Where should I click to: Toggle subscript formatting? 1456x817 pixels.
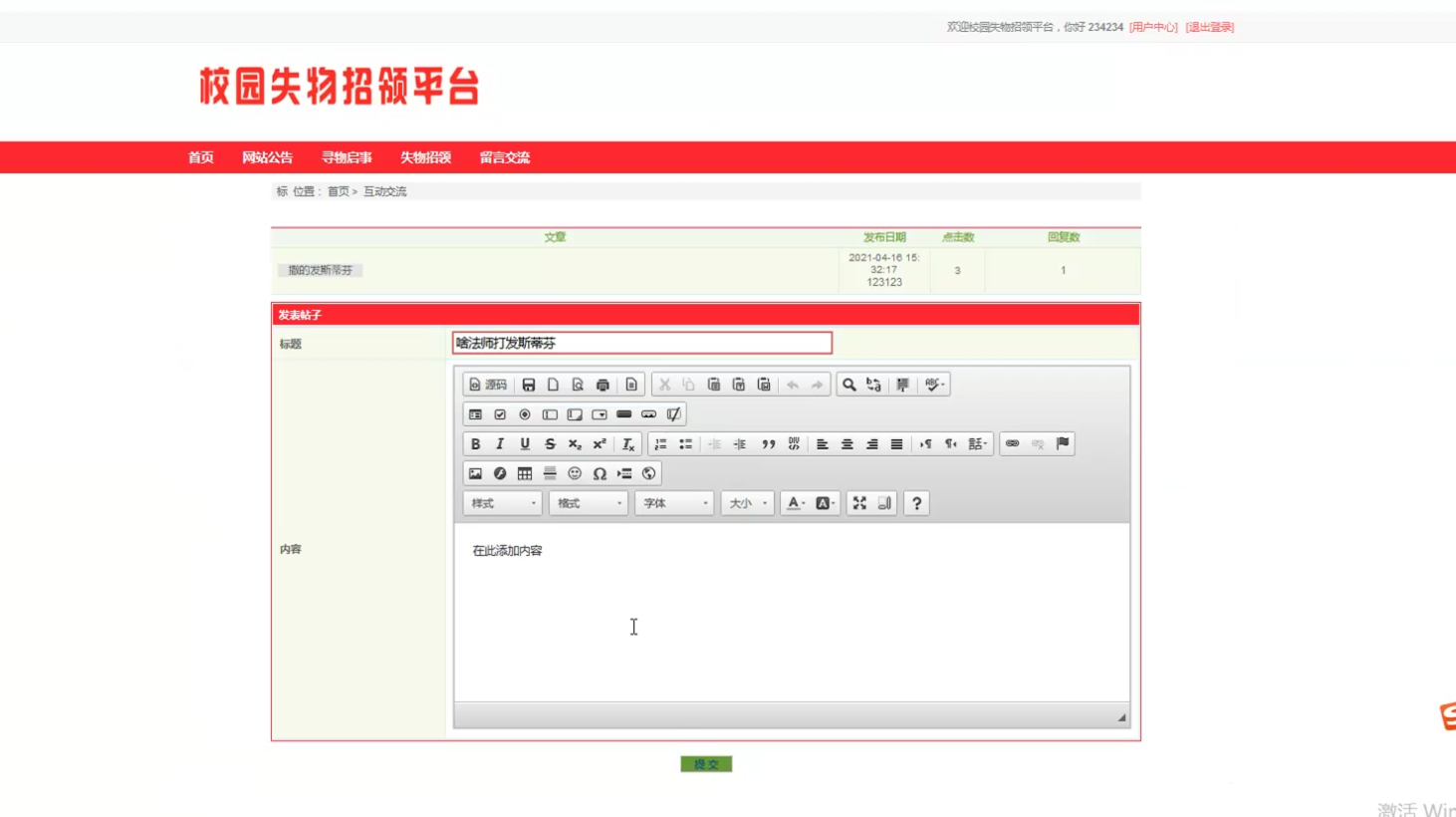(575, 444)
